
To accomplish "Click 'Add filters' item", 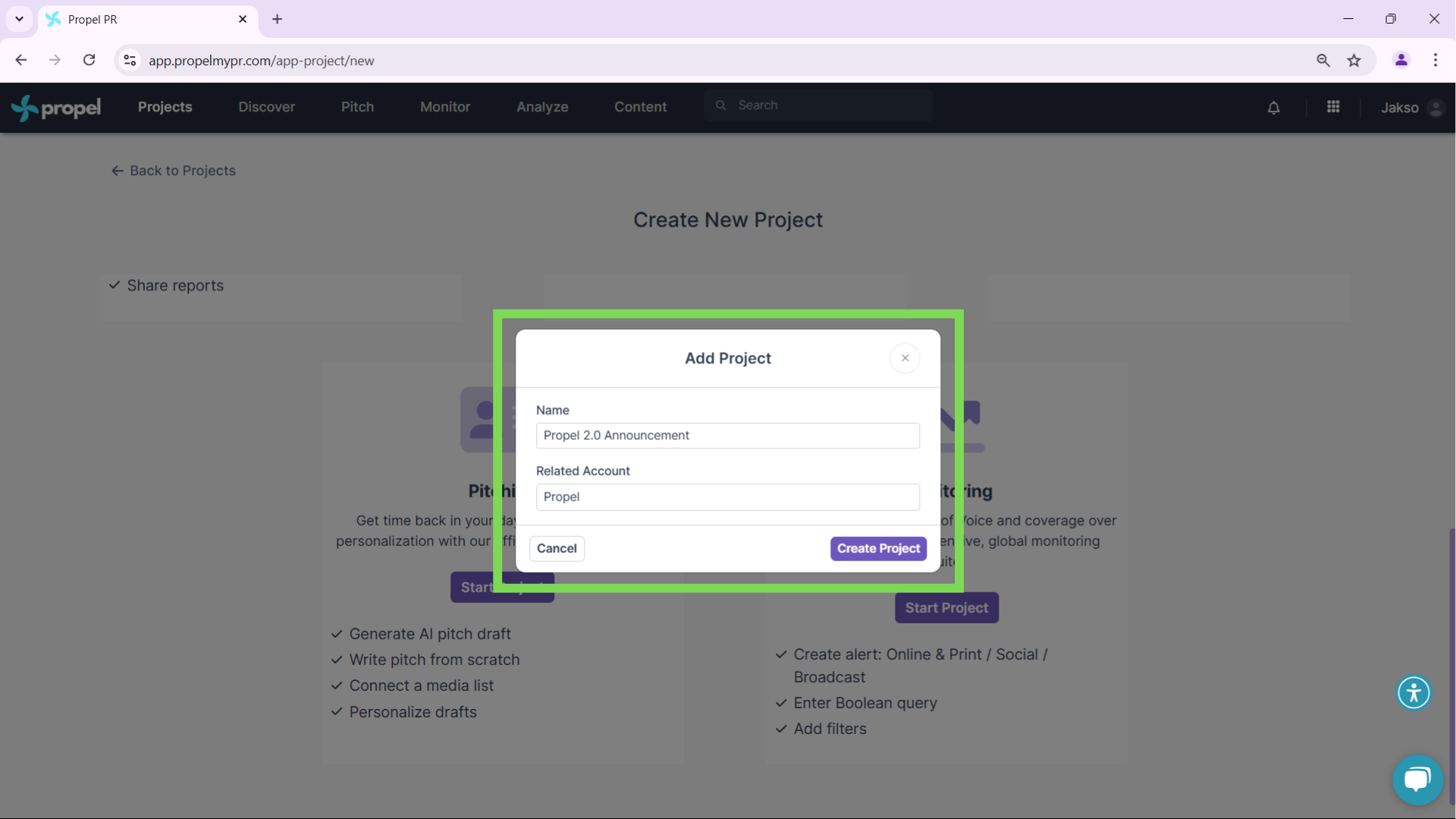I will (830, 729).
